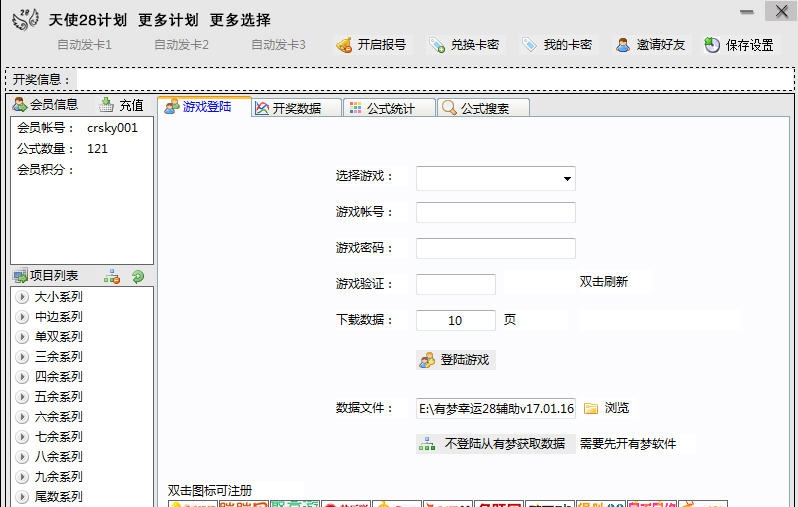Viewport: 798px width, 507px height.
Task: Click the disabled 自动发卡3 item
Action: 278,45
